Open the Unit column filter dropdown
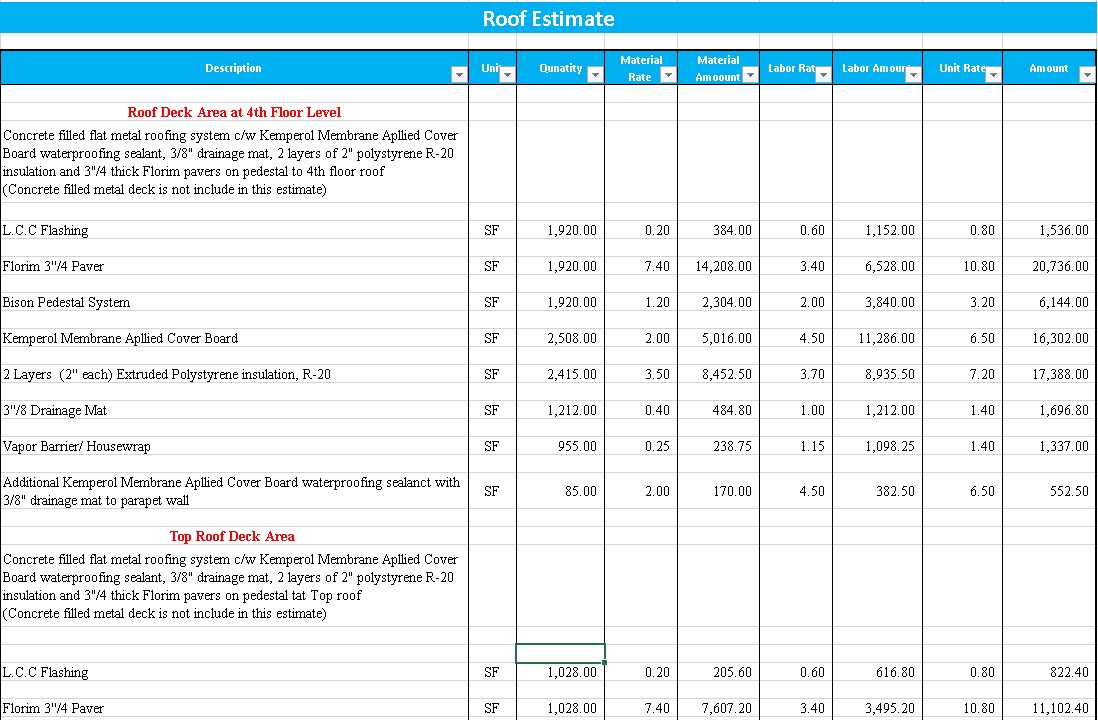 click(507, 75)
